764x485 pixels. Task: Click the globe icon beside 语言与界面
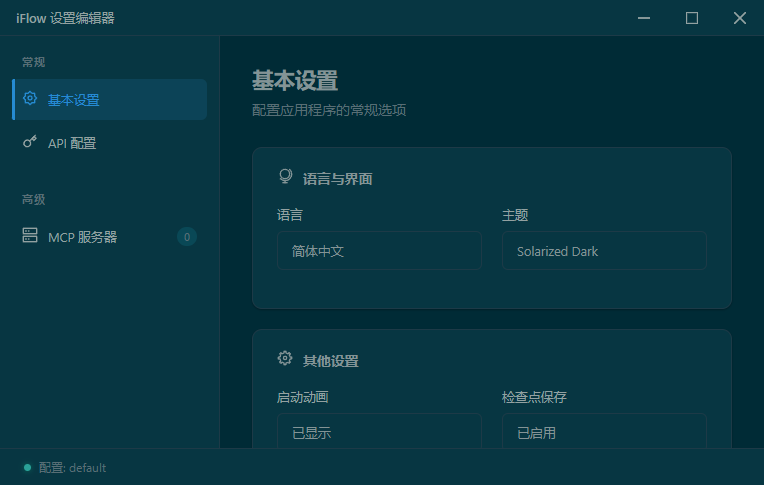[285, 178]
